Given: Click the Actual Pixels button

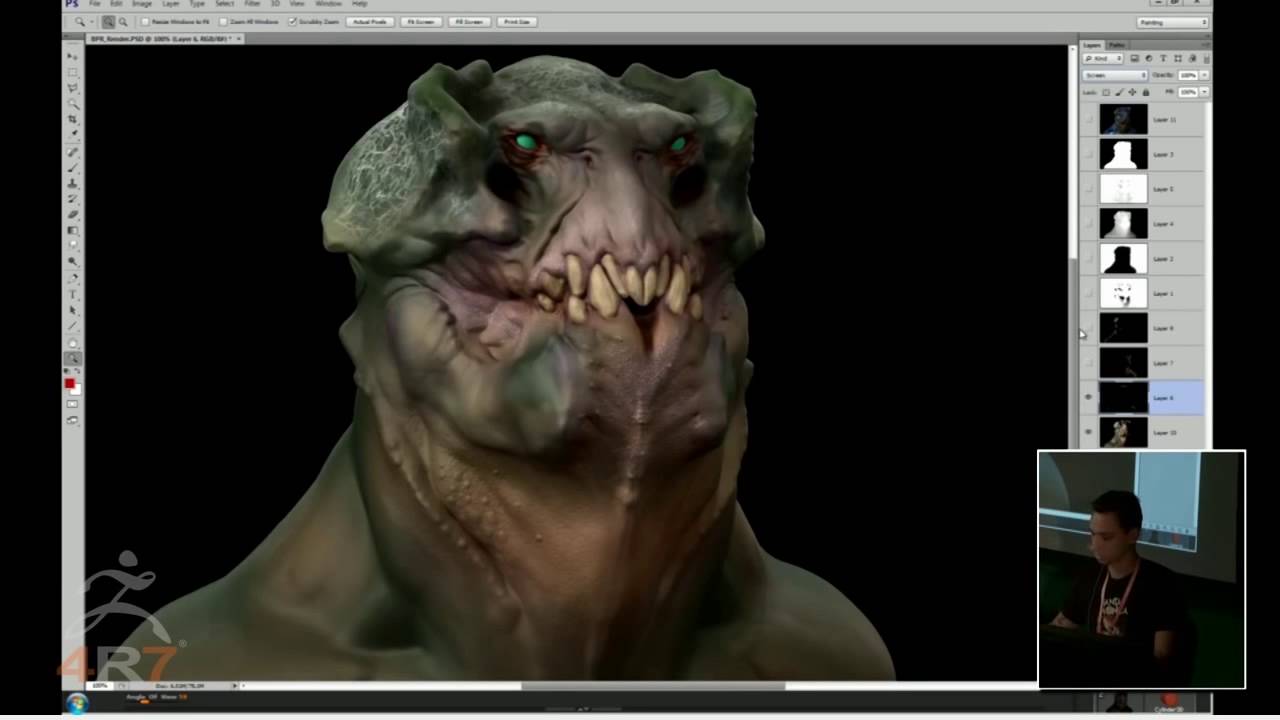Looking at the screenshot, I should click(x=368, y=22).
